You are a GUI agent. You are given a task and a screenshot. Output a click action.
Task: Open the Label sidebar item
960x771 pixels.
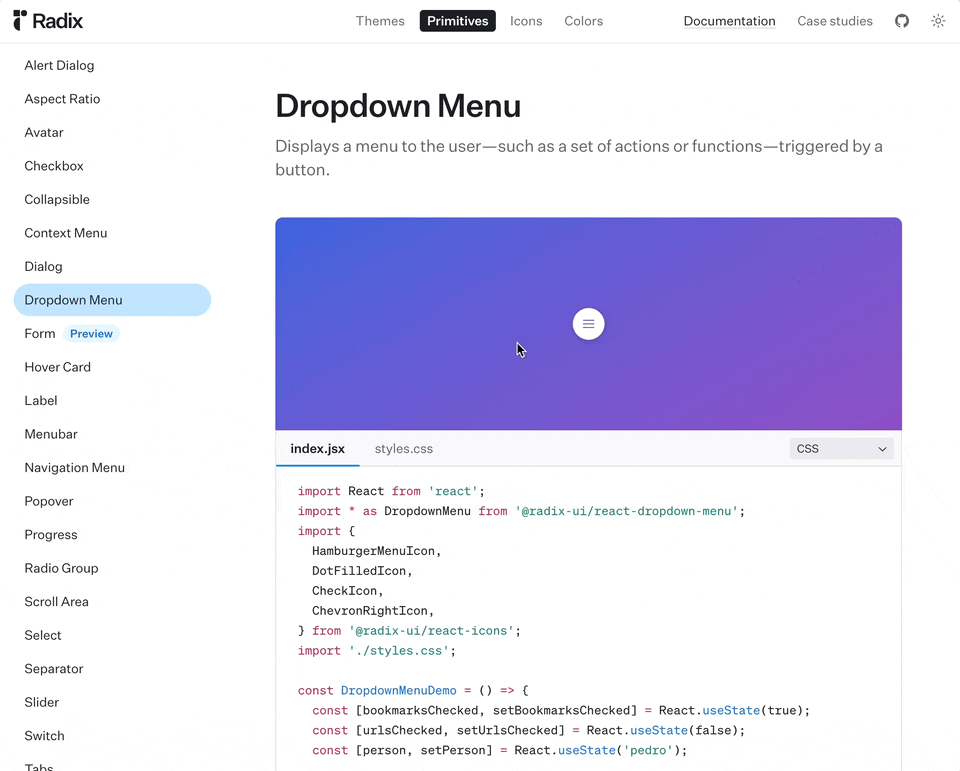point(41,401)
